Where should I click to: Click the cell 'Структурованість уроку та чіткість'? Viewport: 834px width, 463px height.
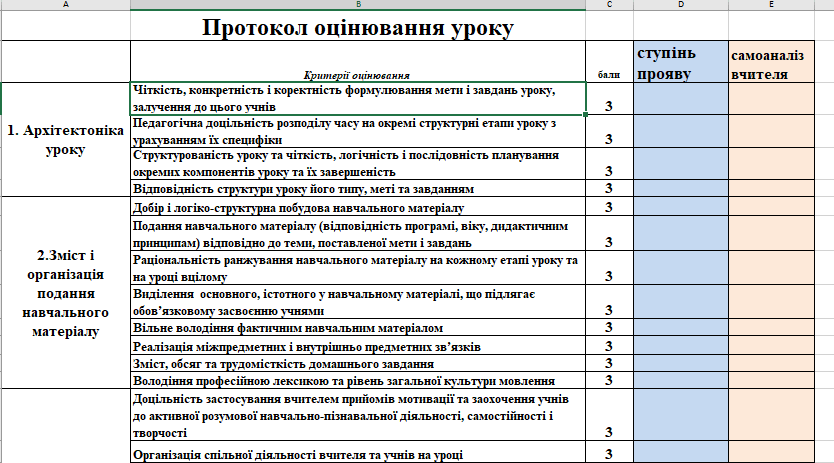(358, 163)
